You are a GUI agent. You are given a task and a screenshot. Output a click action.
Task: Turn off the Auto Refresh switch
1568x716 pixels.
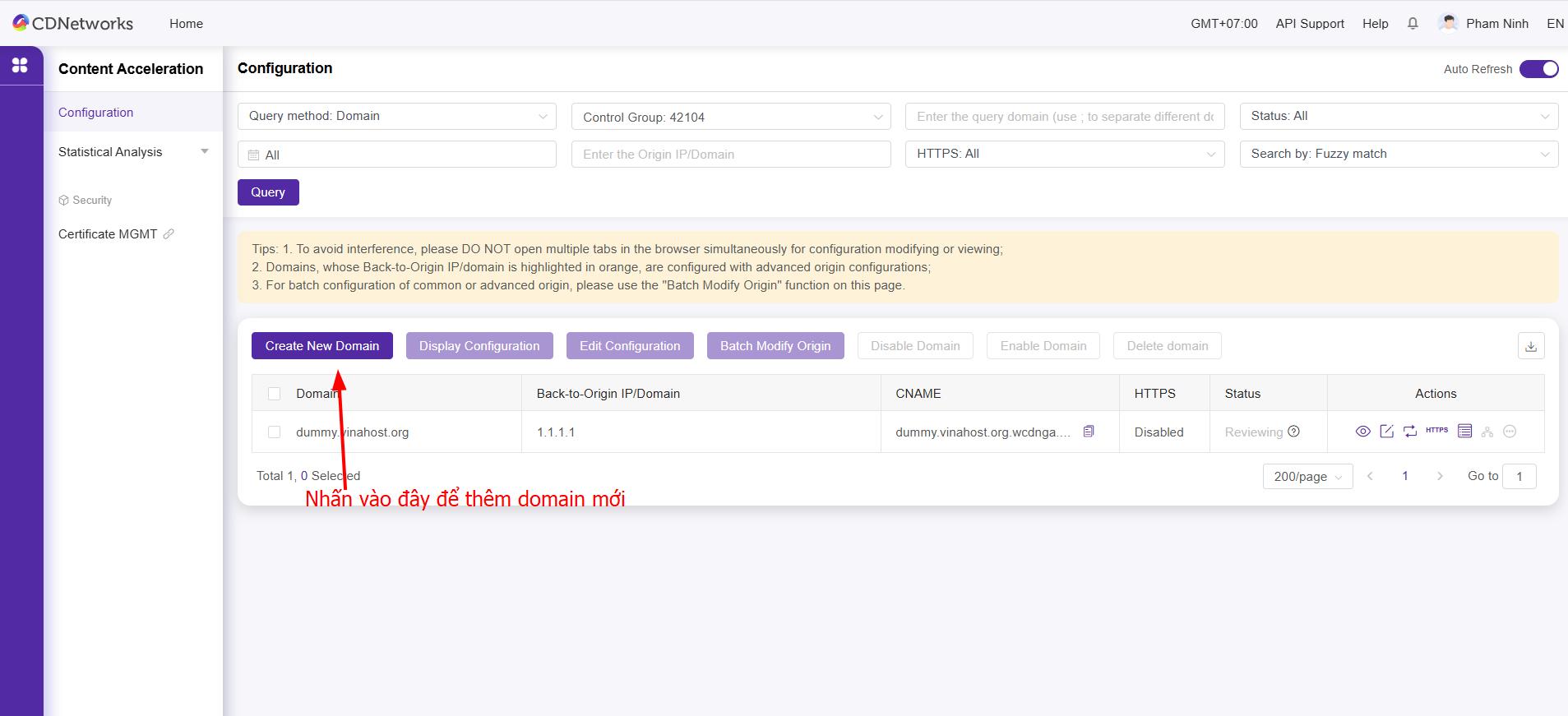1538,69
